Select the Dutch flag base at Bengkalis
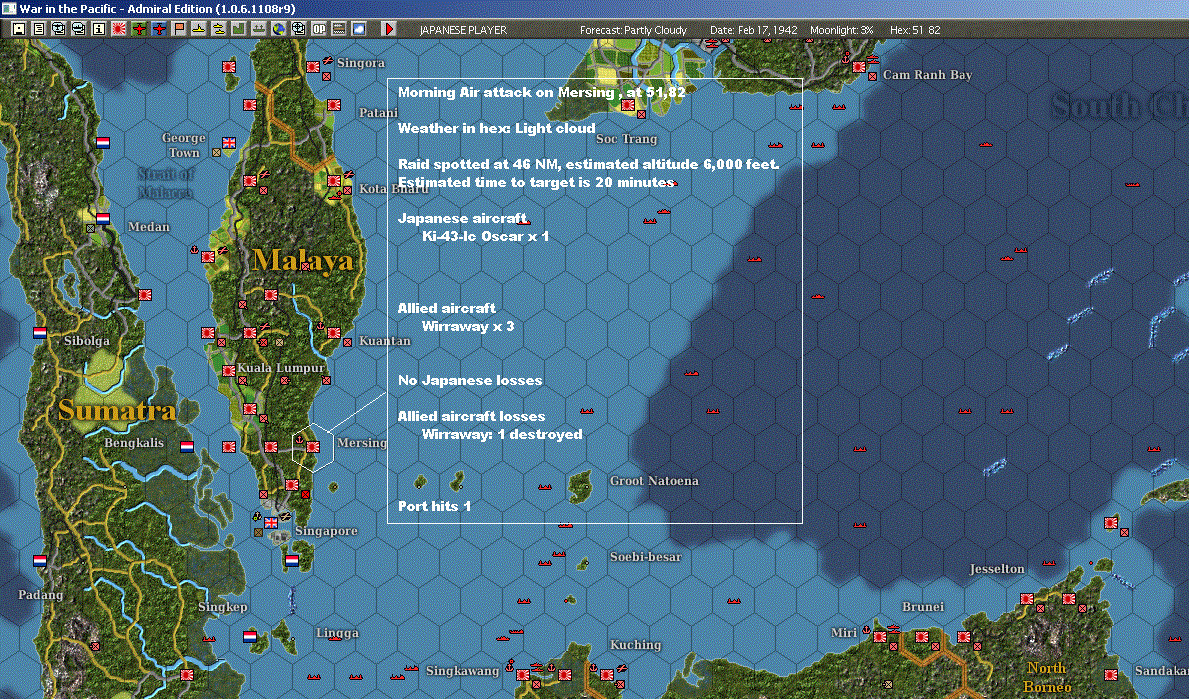The width and height of the screenshot is (1189, 699). [x=187, y=447]
